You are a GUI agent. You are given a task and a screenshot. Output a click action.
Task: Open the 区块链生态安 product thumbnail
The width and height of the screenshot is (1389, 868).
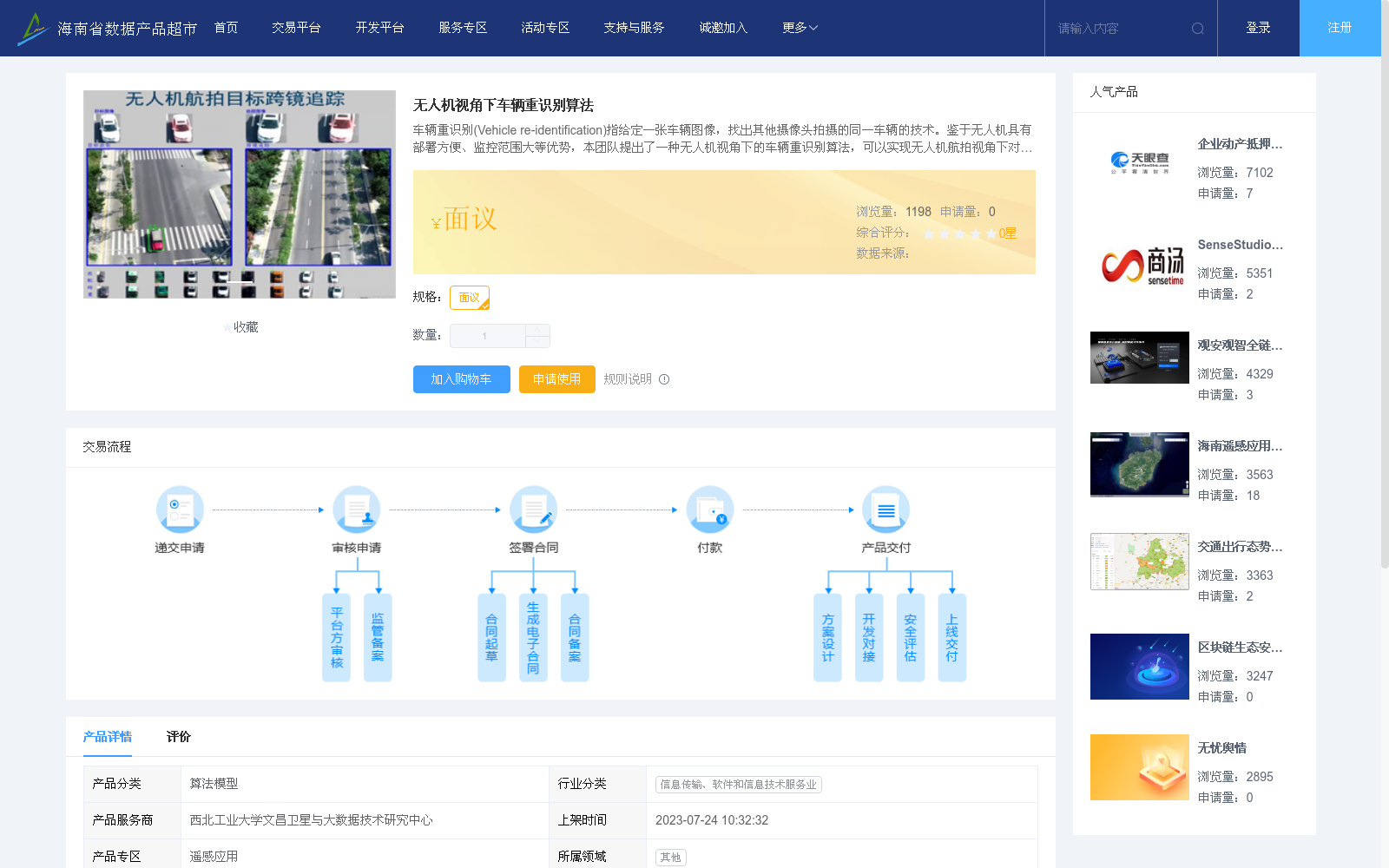1140,667
